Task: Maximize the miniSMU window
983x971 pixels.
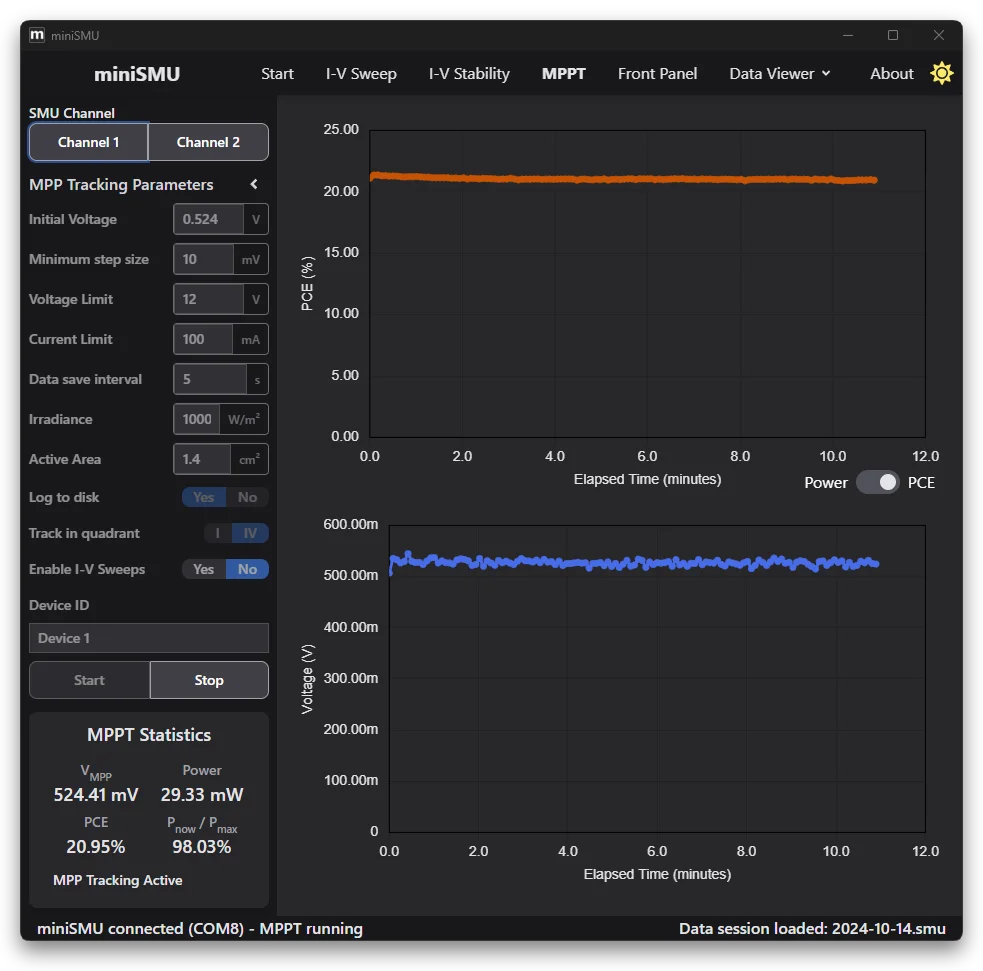Action: tap(893, 35)
